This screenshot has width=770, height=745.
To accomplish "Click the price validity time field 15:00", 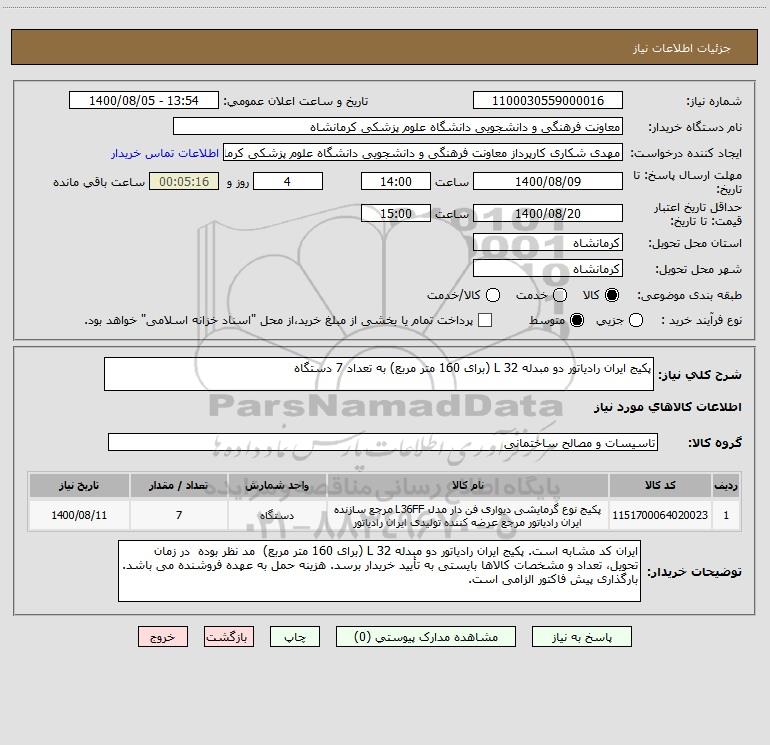I will (396, 214).
